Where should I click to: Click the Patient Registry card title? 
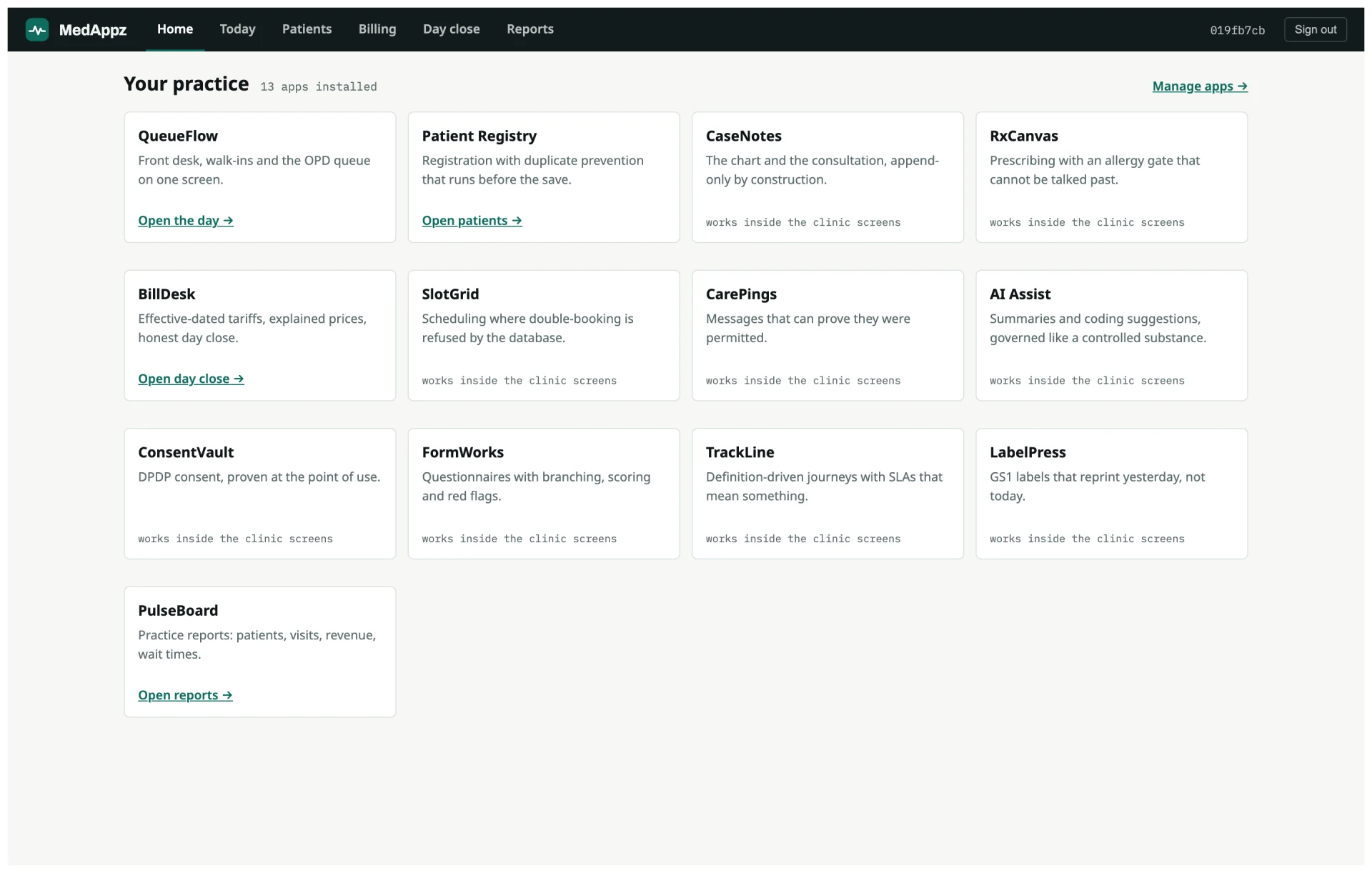(479, 136)
